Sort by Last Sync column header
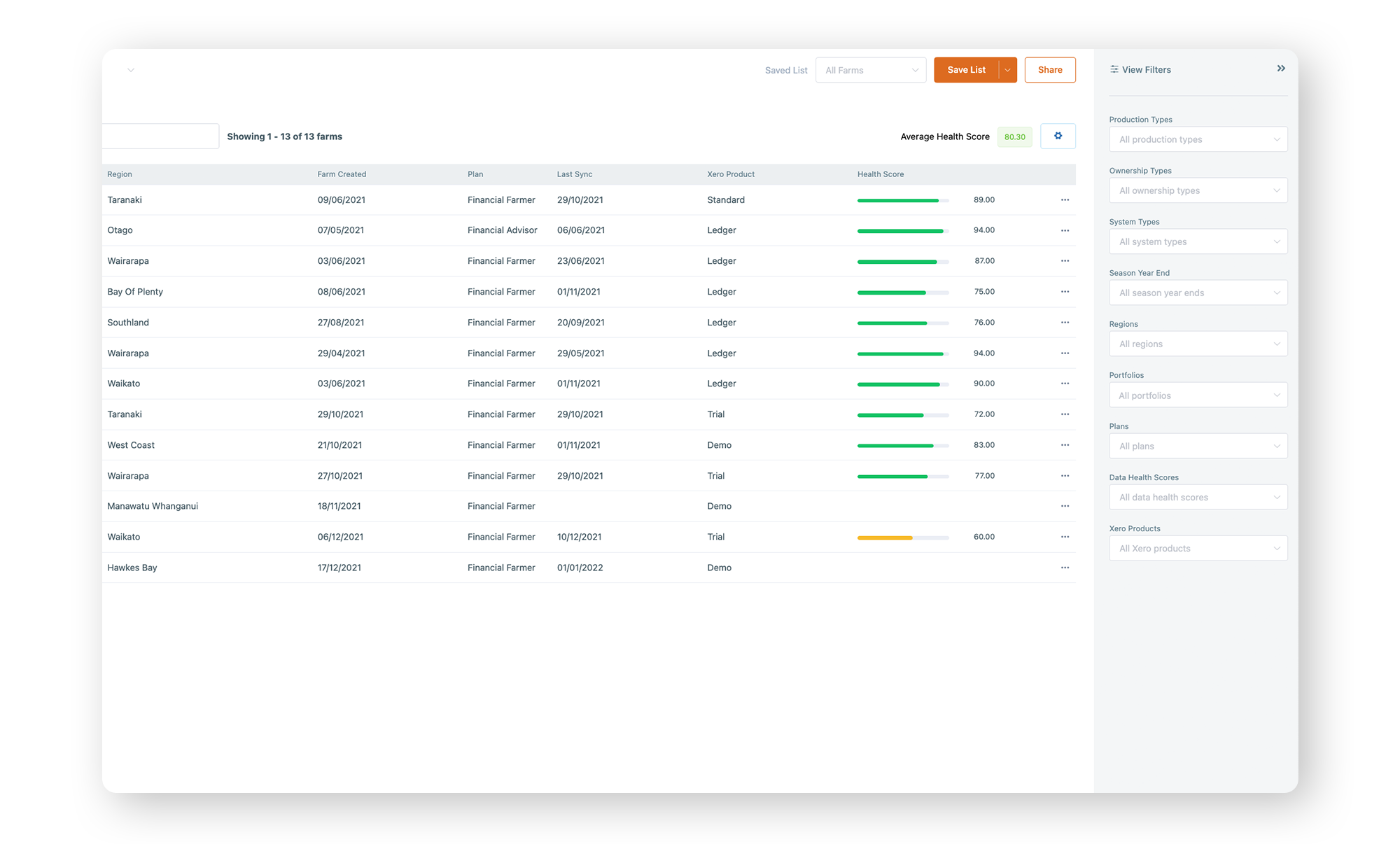This screenshot has height=844, width=1400. tap(575, 174)
